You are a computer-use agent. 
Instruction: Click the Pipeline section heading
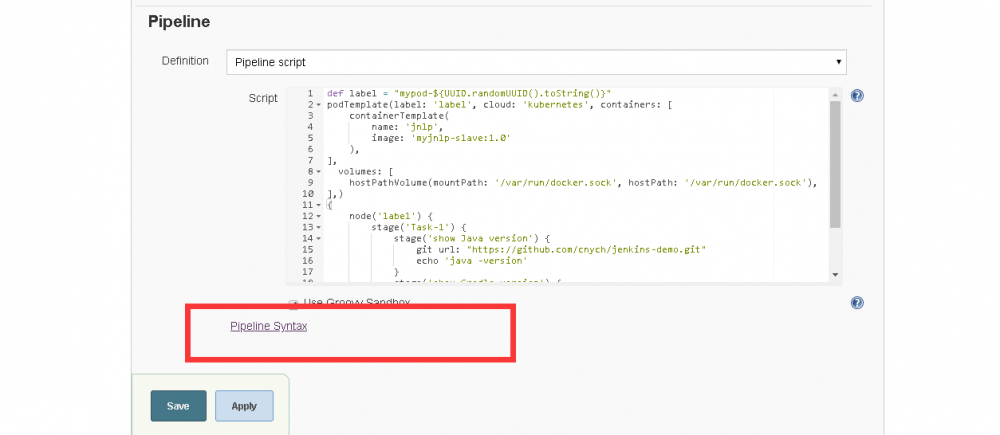coord(179,22)
